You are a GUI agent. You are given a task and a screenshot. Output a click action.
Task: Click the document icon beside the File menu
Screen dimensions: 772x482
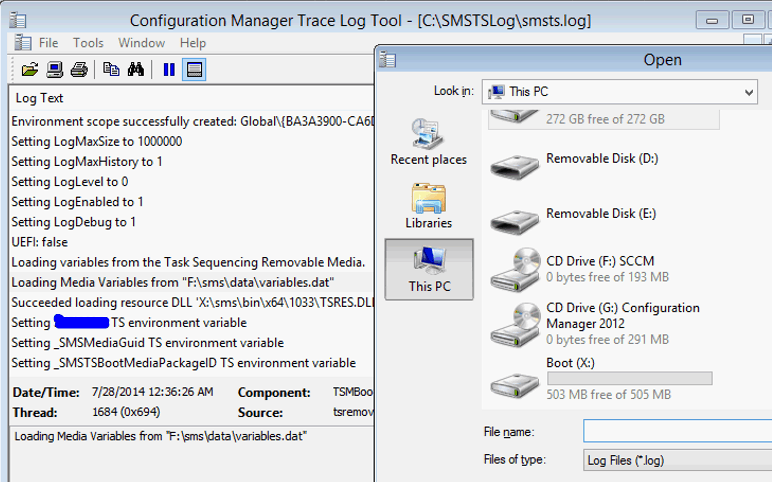(23, 43)
